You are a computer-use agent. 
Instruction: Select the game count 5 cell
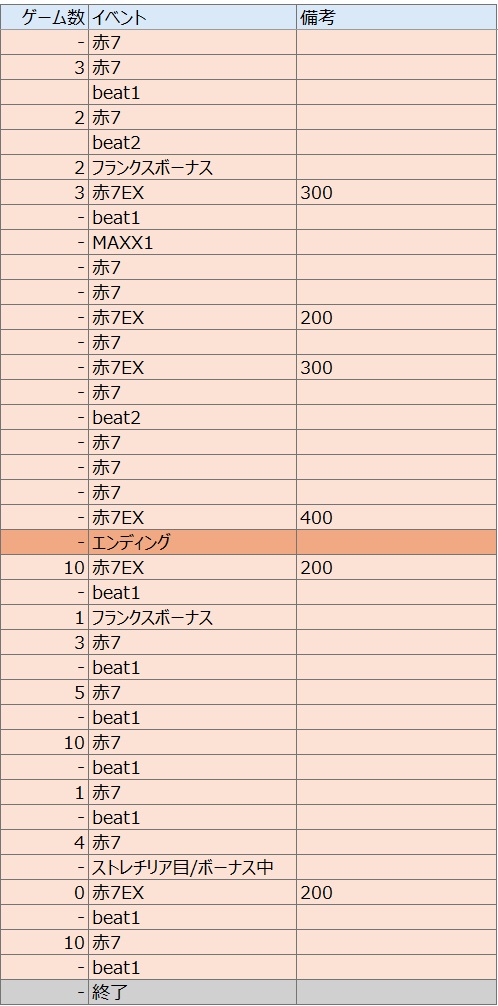click(x=44, y=692)
